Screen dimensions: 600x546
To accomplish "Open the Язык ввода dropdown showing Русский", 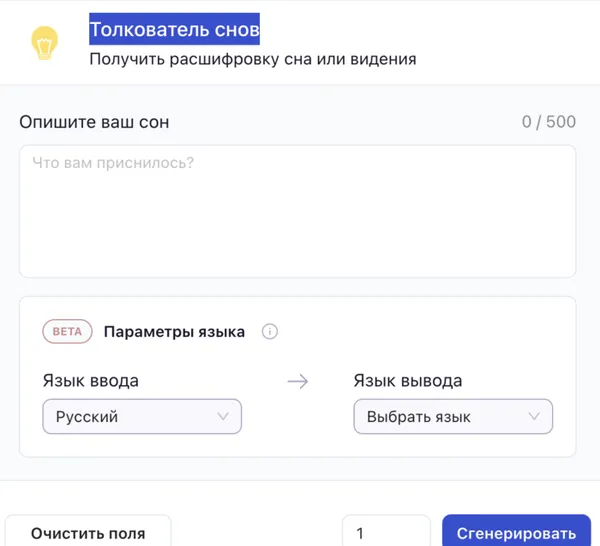I will (142, 416).
